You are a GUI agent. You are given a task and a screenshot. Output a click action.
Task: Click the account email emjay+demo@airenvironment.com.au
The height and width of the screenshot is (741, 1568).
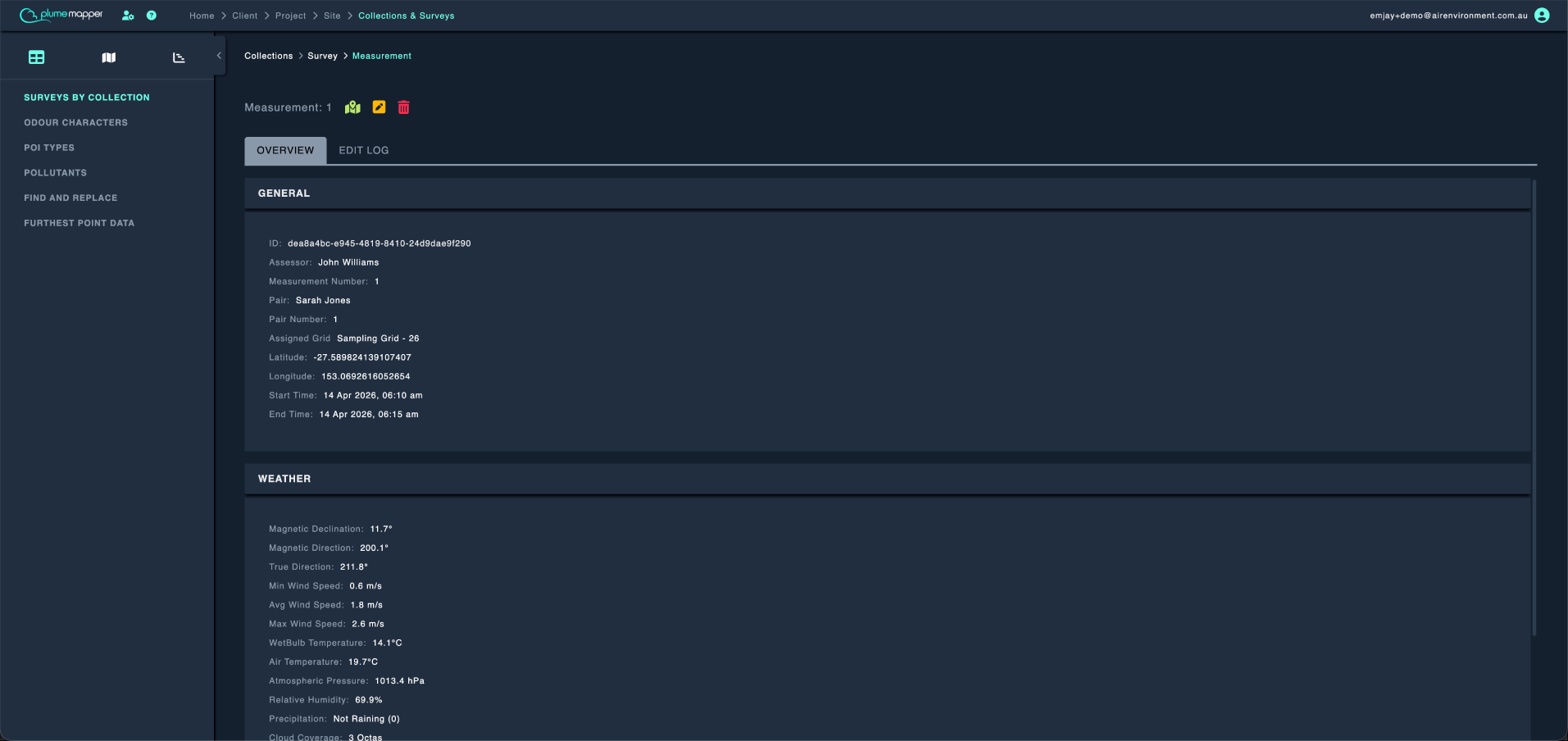[1448, 16]
